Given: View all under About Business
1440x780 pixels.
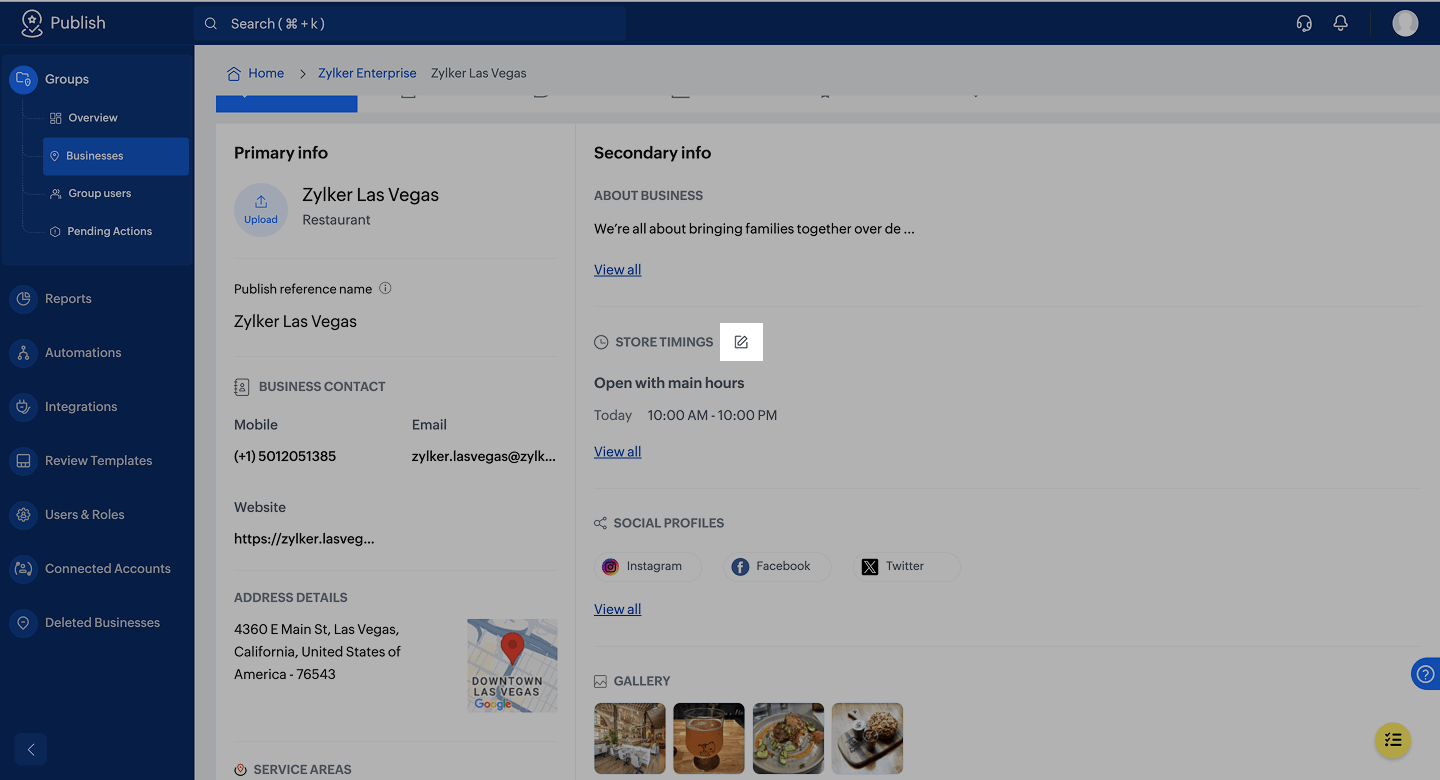Looking at the screenshot, I should pos(618,270).
